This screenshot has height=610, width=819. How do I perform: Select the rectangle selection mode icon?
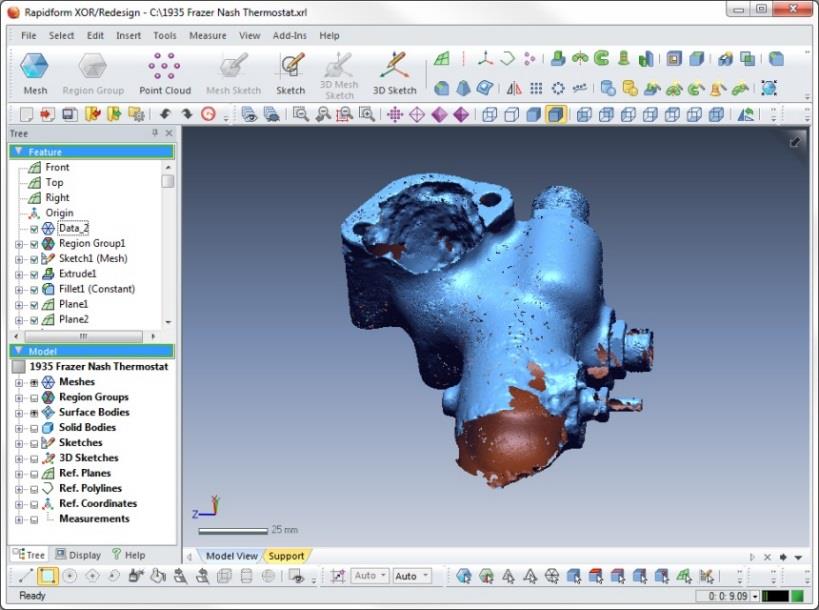point(48,576)
